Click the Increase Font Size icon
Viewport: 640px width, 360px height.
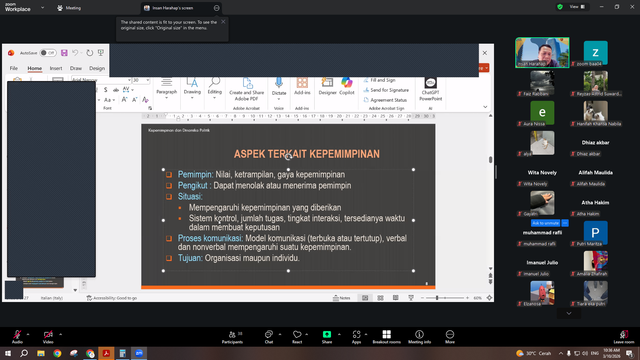point(124,100)
